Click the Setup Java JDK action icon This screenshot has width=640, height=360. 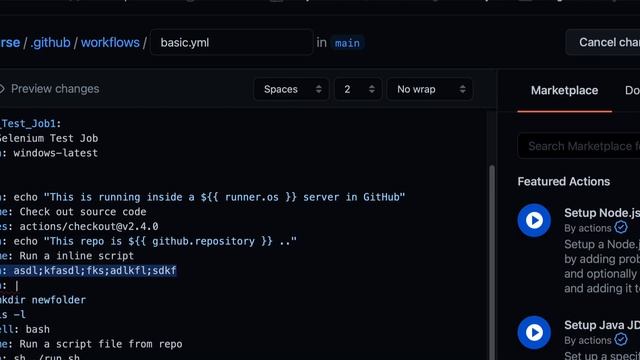tap(534, 332)
